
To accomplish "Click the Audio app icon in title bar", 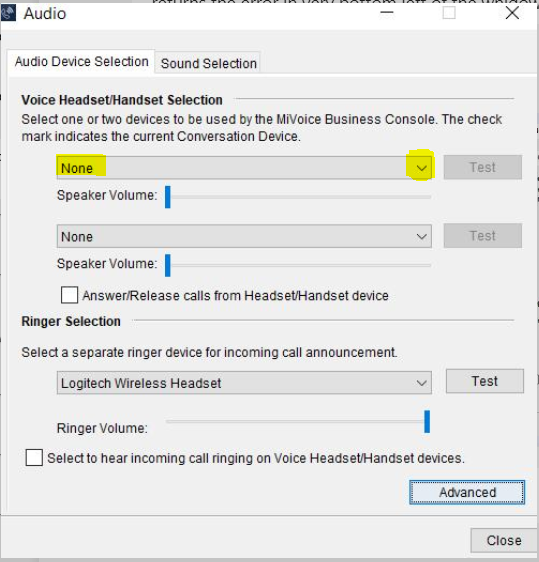I will point(8,13).
